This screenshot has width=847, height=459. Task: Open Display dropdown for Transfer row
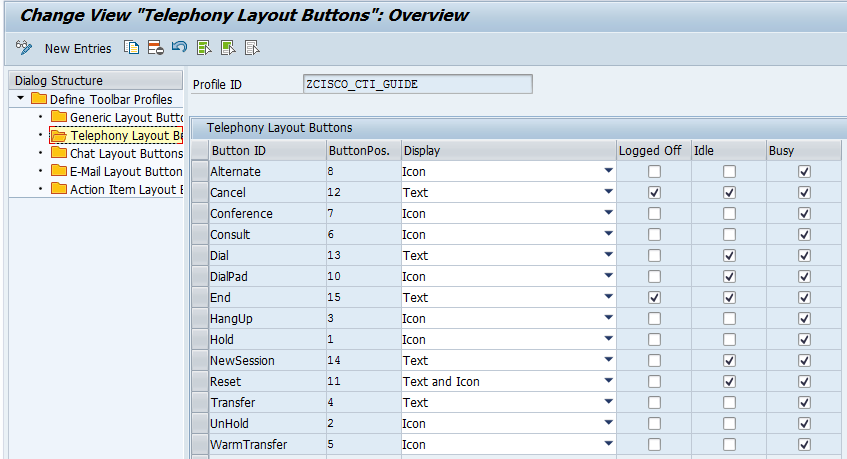tap(608, 402)
